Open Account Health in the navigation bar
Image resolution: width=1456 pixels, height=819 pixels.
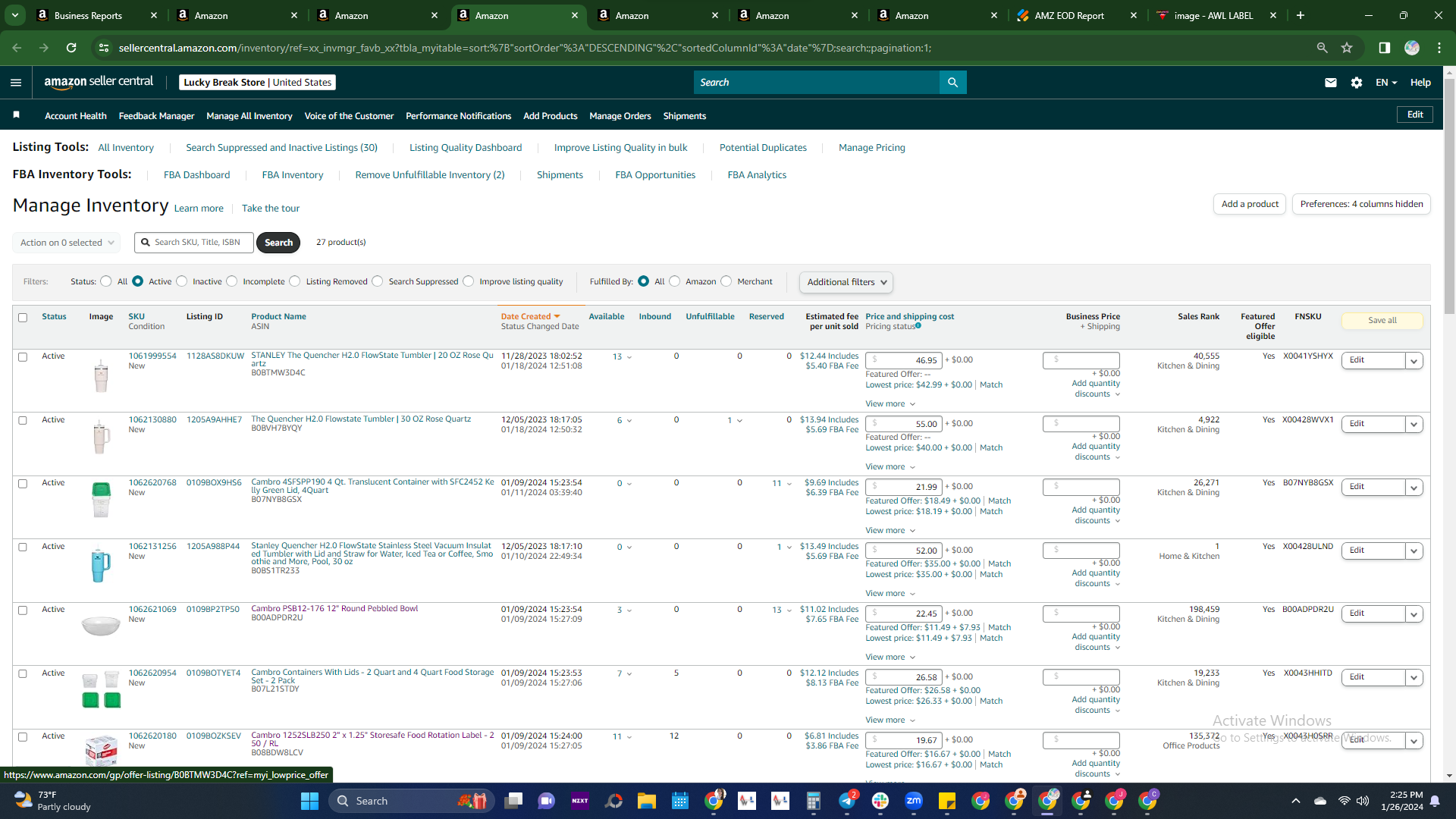pyautogui.click(x=76, y=116)
